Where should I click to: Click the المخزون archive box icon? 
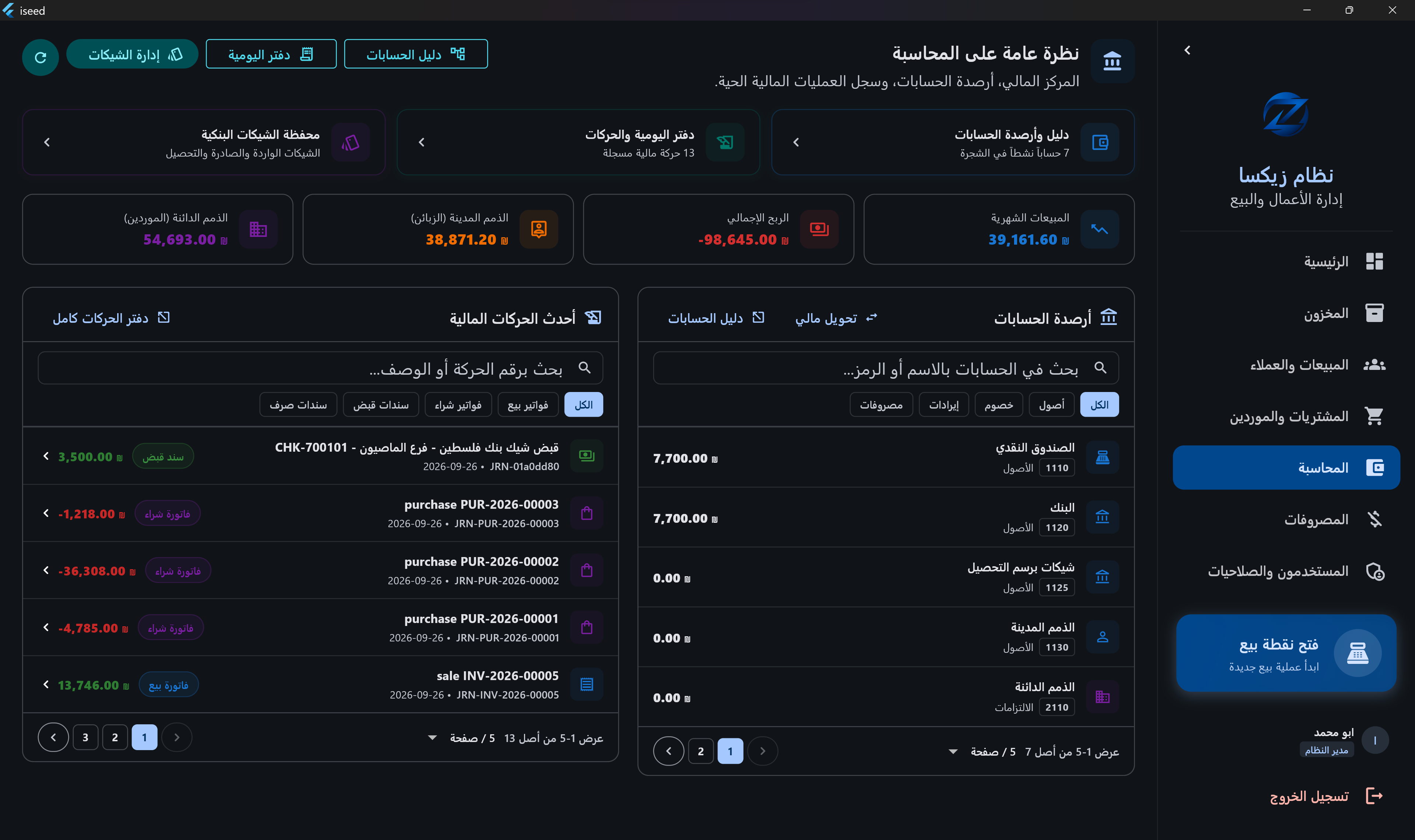[x=1374, y=313]
